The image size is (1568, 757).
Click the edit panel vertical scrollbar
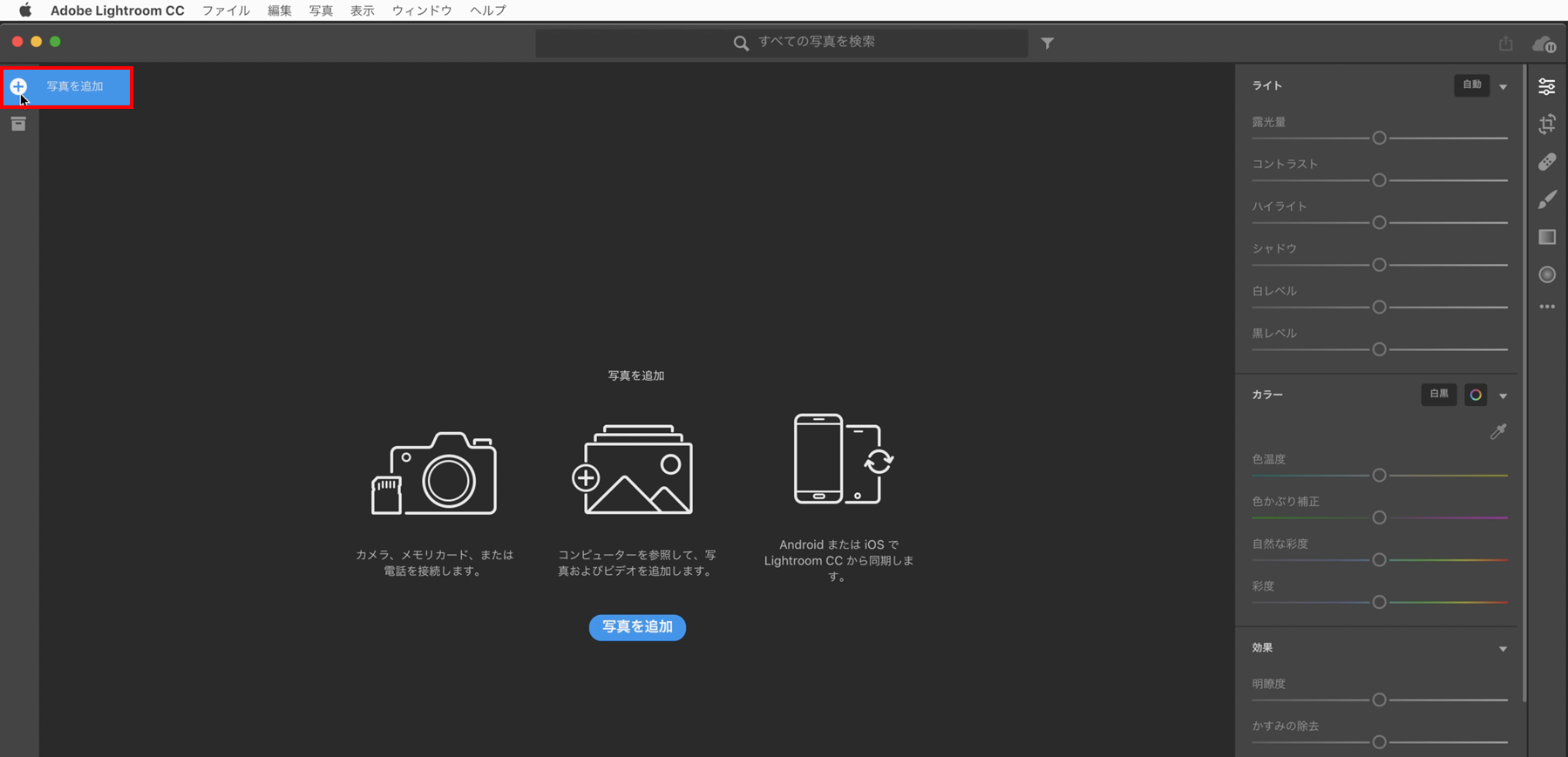(x=1524, y=383)
